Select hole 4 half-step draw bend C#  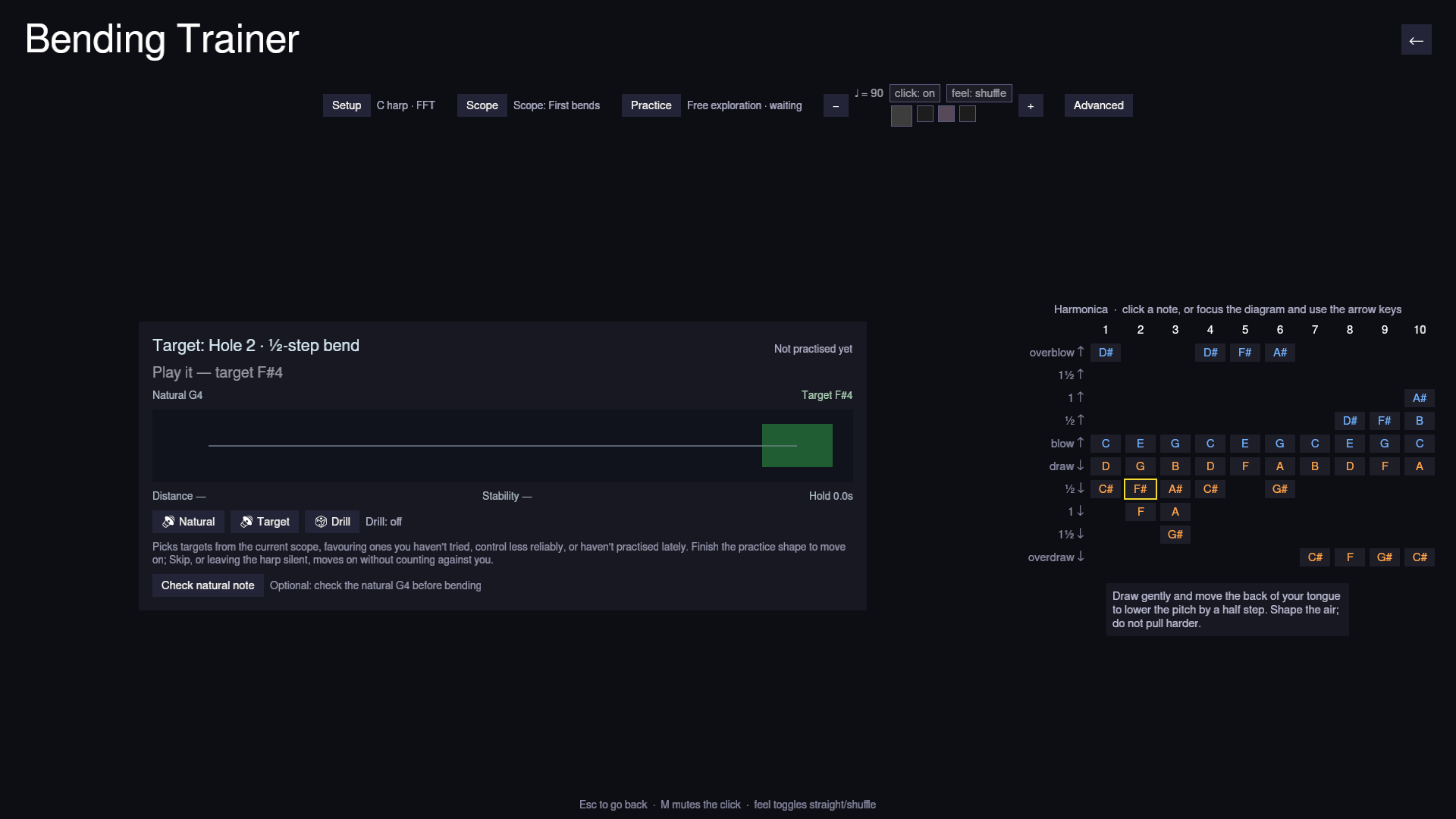click(x=1210, y=489)
